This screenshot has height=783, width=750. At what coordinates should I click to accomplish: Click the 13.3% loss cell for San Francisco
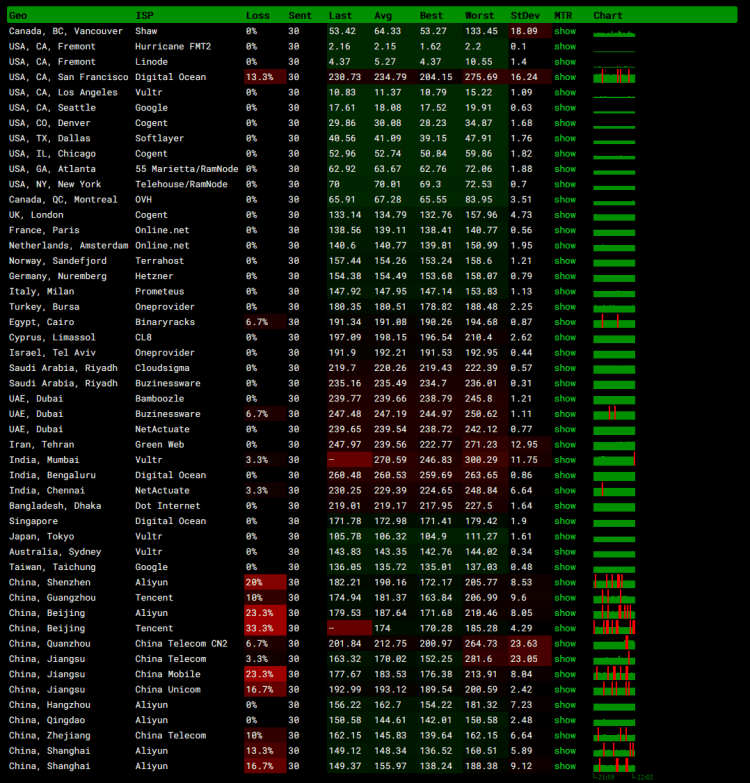[x=265, y=77]
